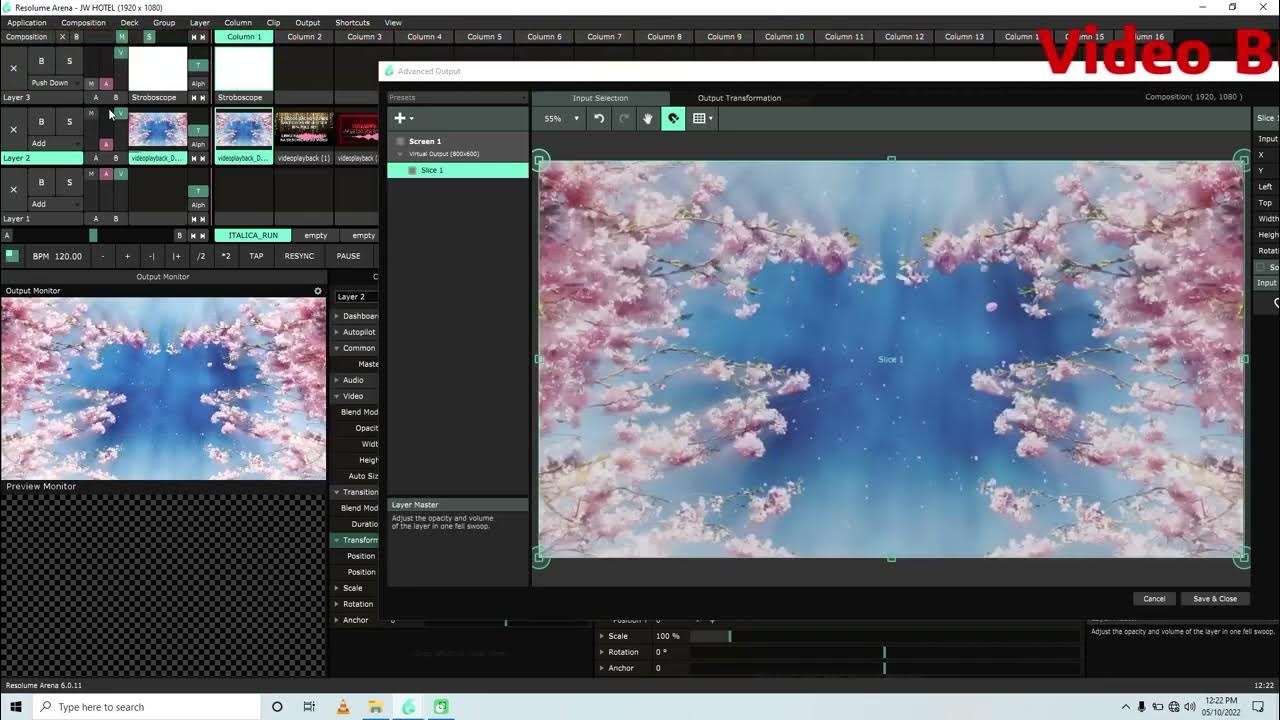Open the grid overlay dropdown
Viewport: 1280px width, 720px height.
[x=703, y=118]
